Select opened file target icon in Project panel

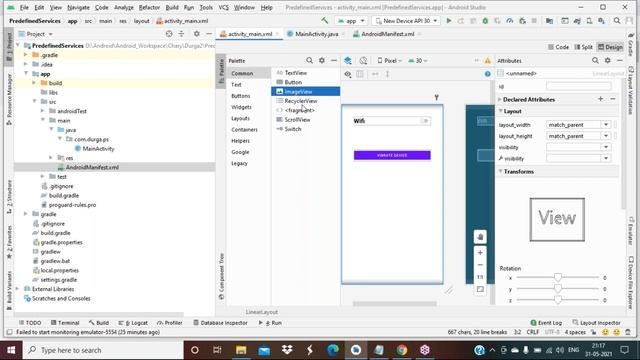[x=169, y=34]
